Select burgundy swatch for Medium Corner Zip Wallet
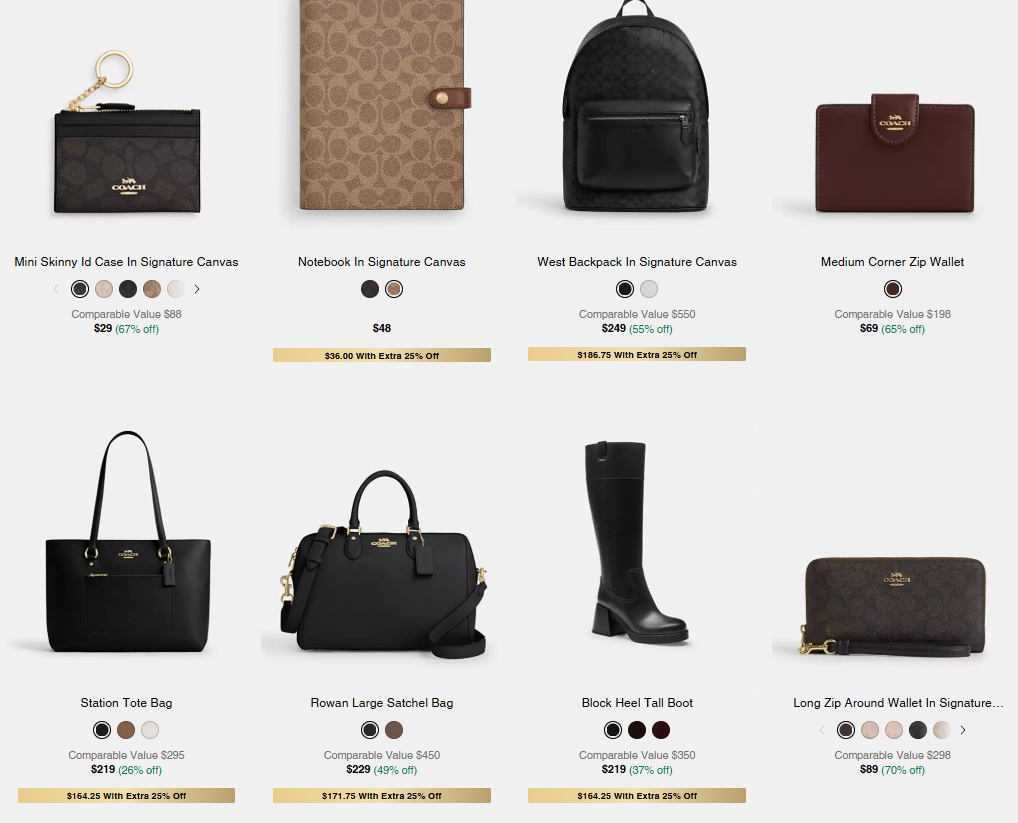The height and width of the screenshot is (823, 1018). [x=893, y=289]
